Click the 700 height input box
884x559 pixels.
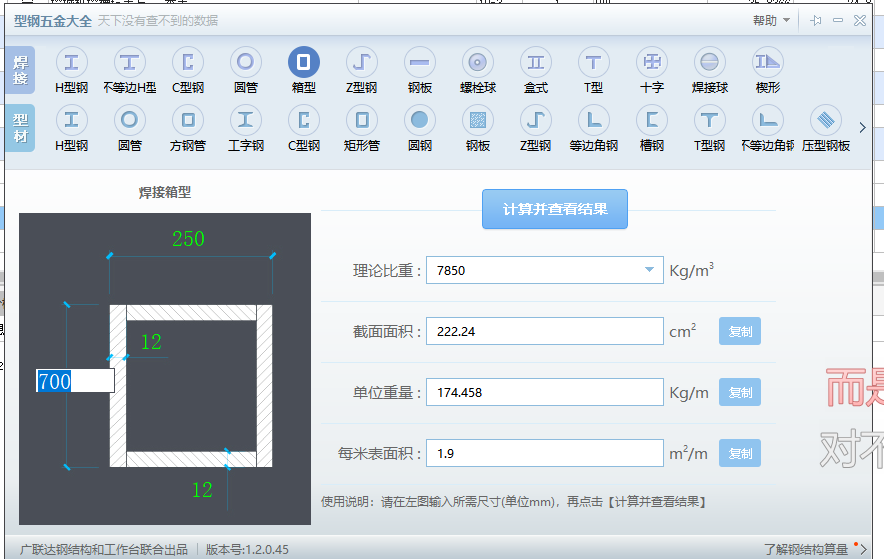pyautogui.click(x=75, y=381)
